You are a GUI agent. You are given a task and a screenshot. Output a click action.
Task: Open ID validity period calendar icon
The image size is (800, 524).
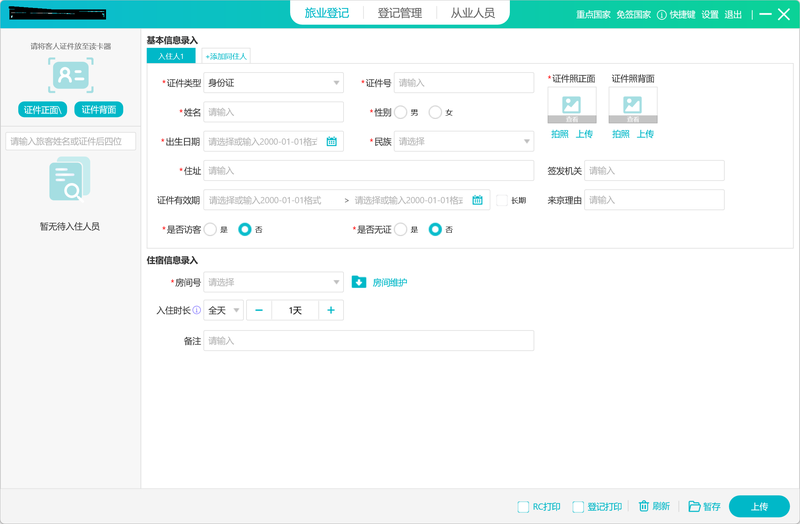pyautogui.click(x=477, y=200)
